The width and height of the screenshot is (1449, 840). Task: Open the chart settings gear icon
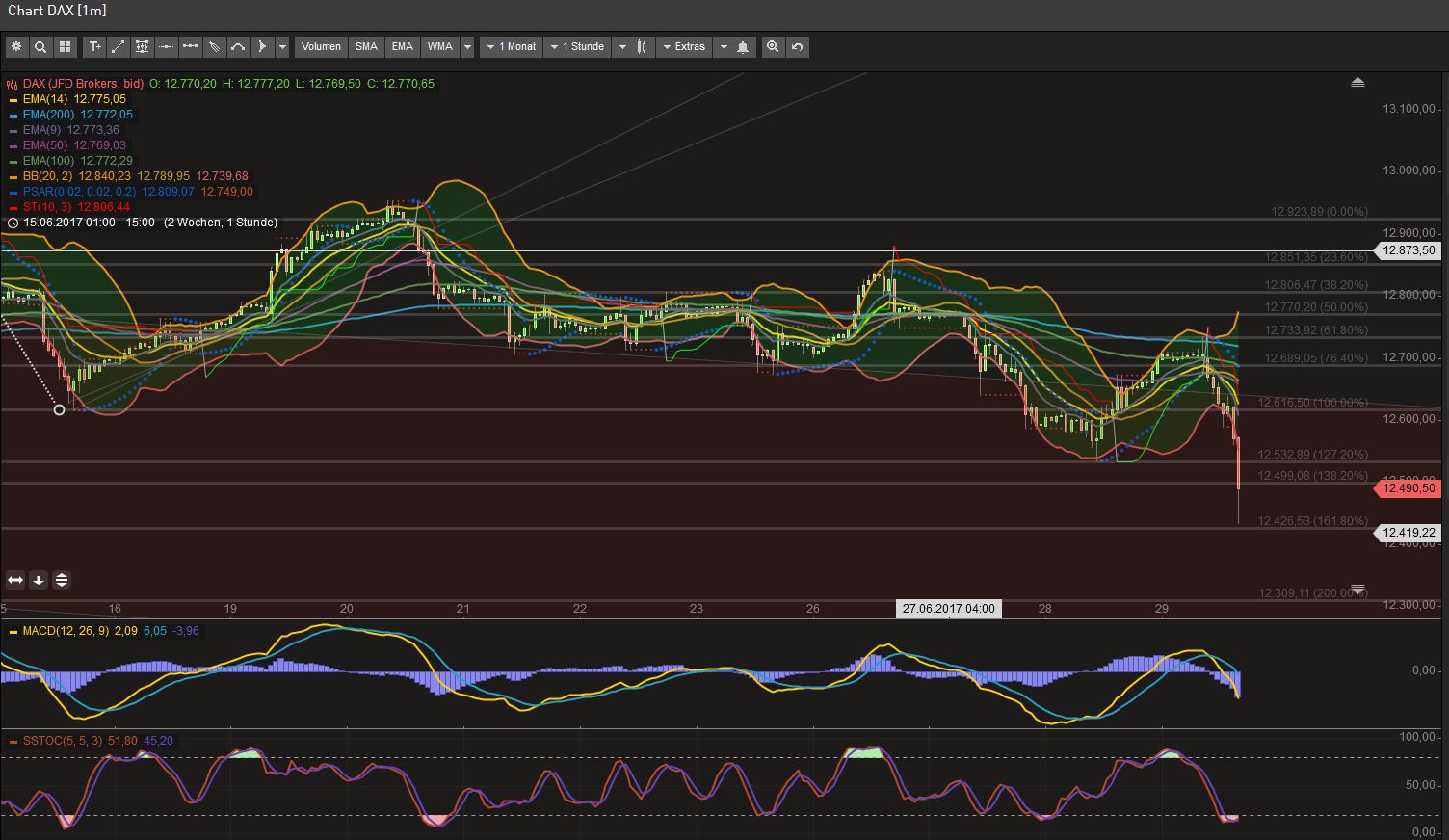click(16, 46)
